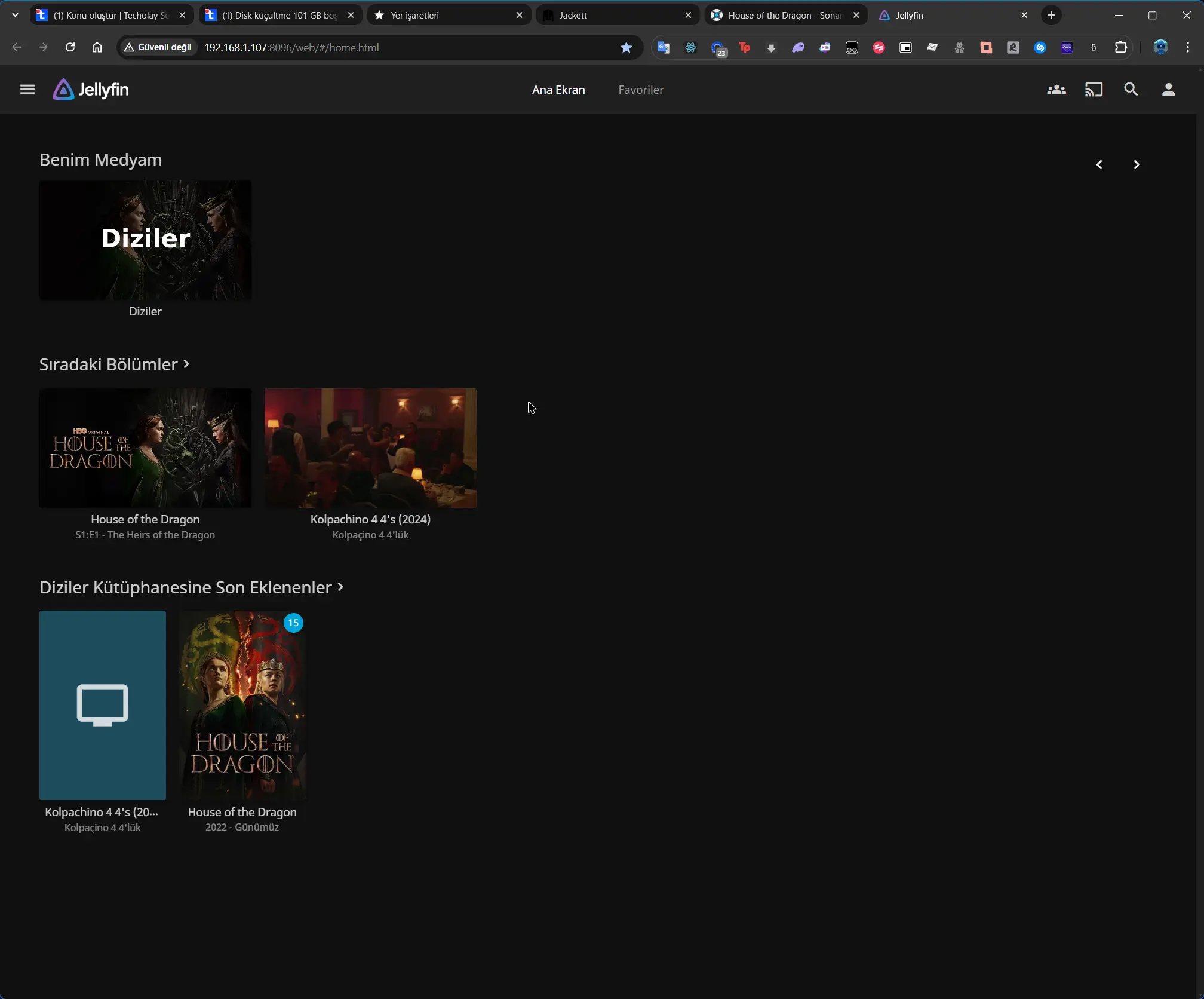
Task: Click the extension with 23 badge
Action: click(718, 48)
